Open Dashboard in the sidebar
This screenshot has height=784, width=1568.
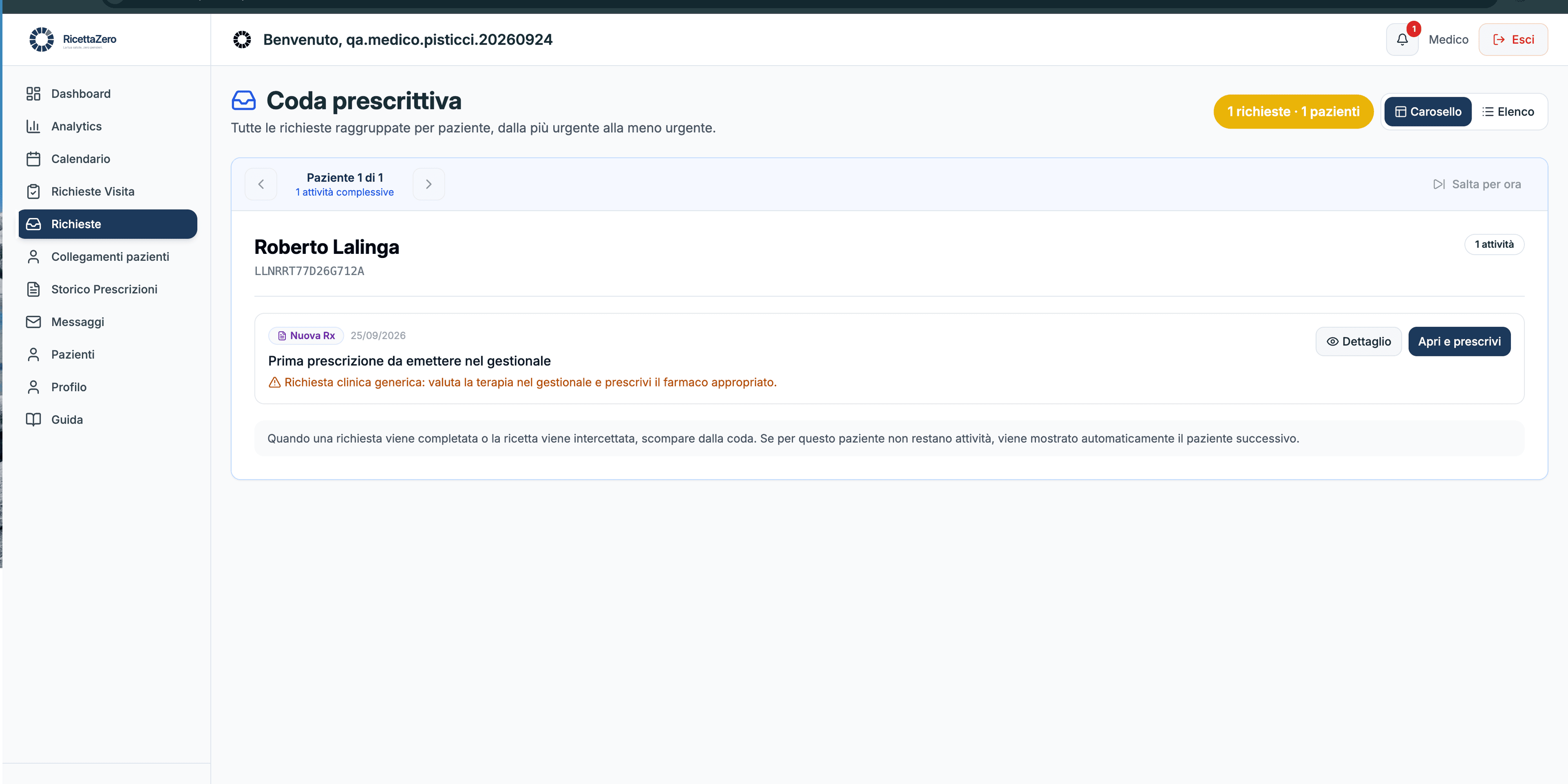pyautogui.click(x=108, y=94)
